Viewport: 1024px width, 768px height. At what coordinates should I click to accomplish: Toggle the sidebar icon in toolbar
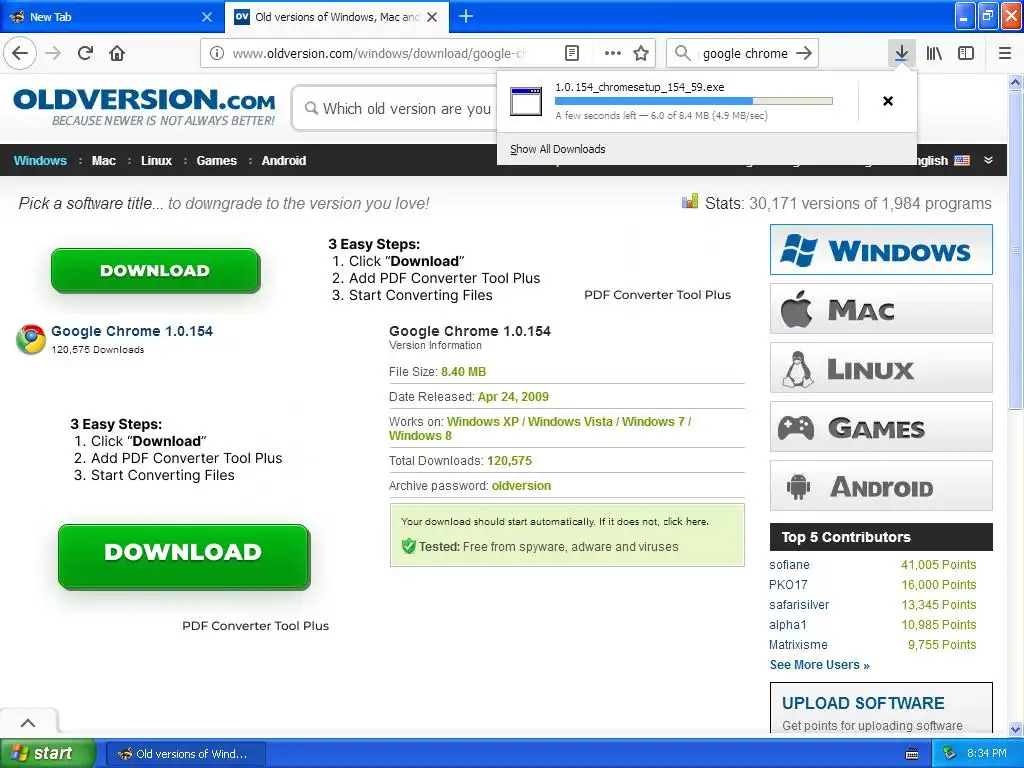(x=966, y=53)
